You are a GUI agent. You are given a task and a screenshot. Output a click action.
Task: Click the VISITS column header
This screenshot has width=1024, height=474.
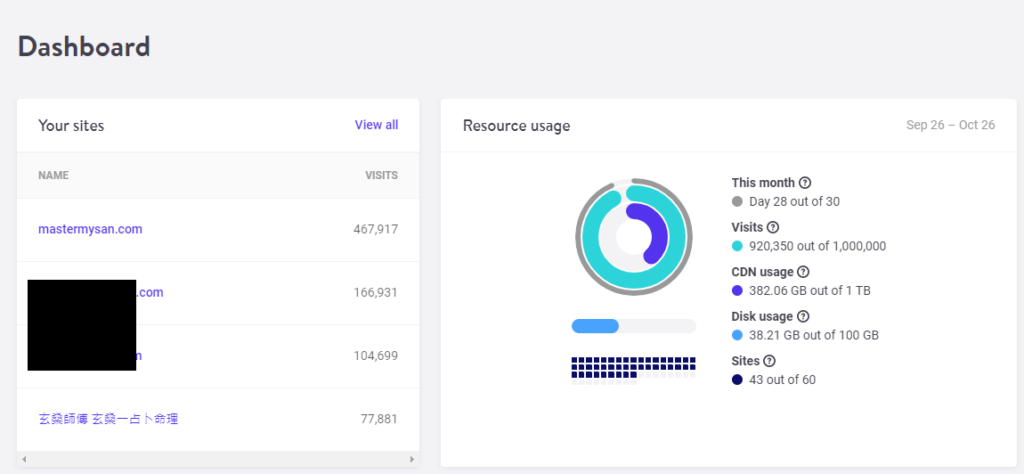(381, 176)
